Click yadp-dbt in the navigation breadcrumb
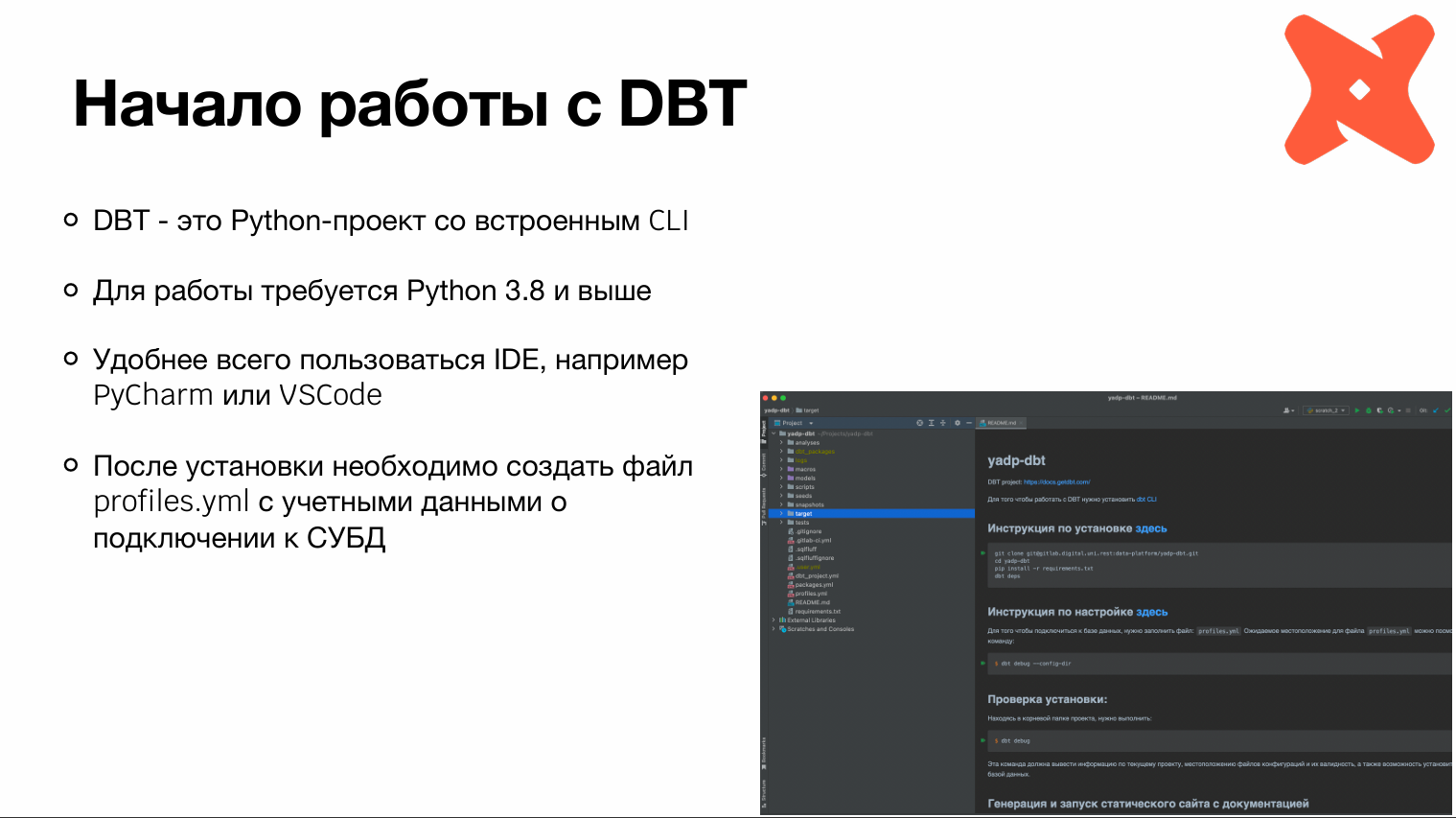1456x818 pixels. pos(776,410)
